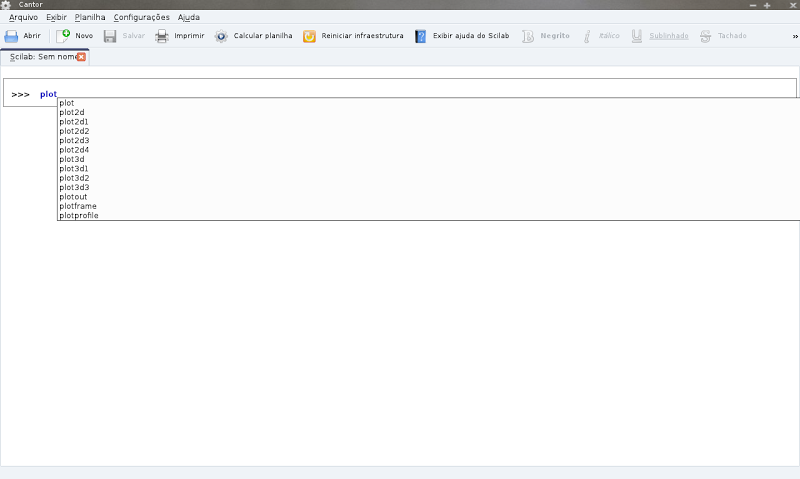Click the Calcular planilha button label
This screenshot has height=479, width=800.
pos(263,36)
